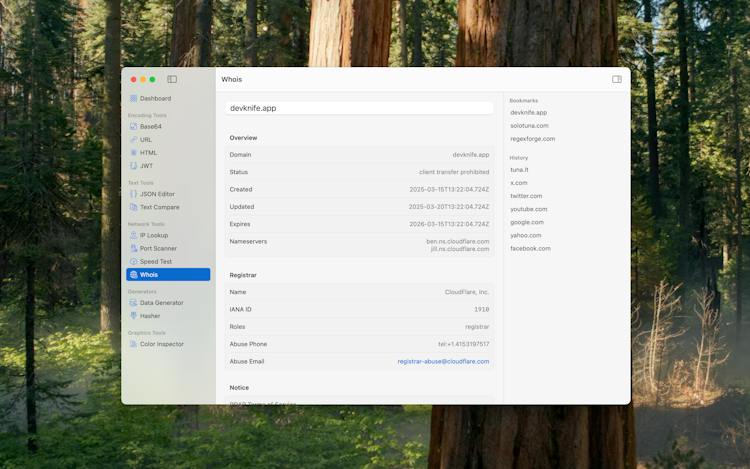
Task: Open solotuna.com bookmark
Action: click(529, 126)
